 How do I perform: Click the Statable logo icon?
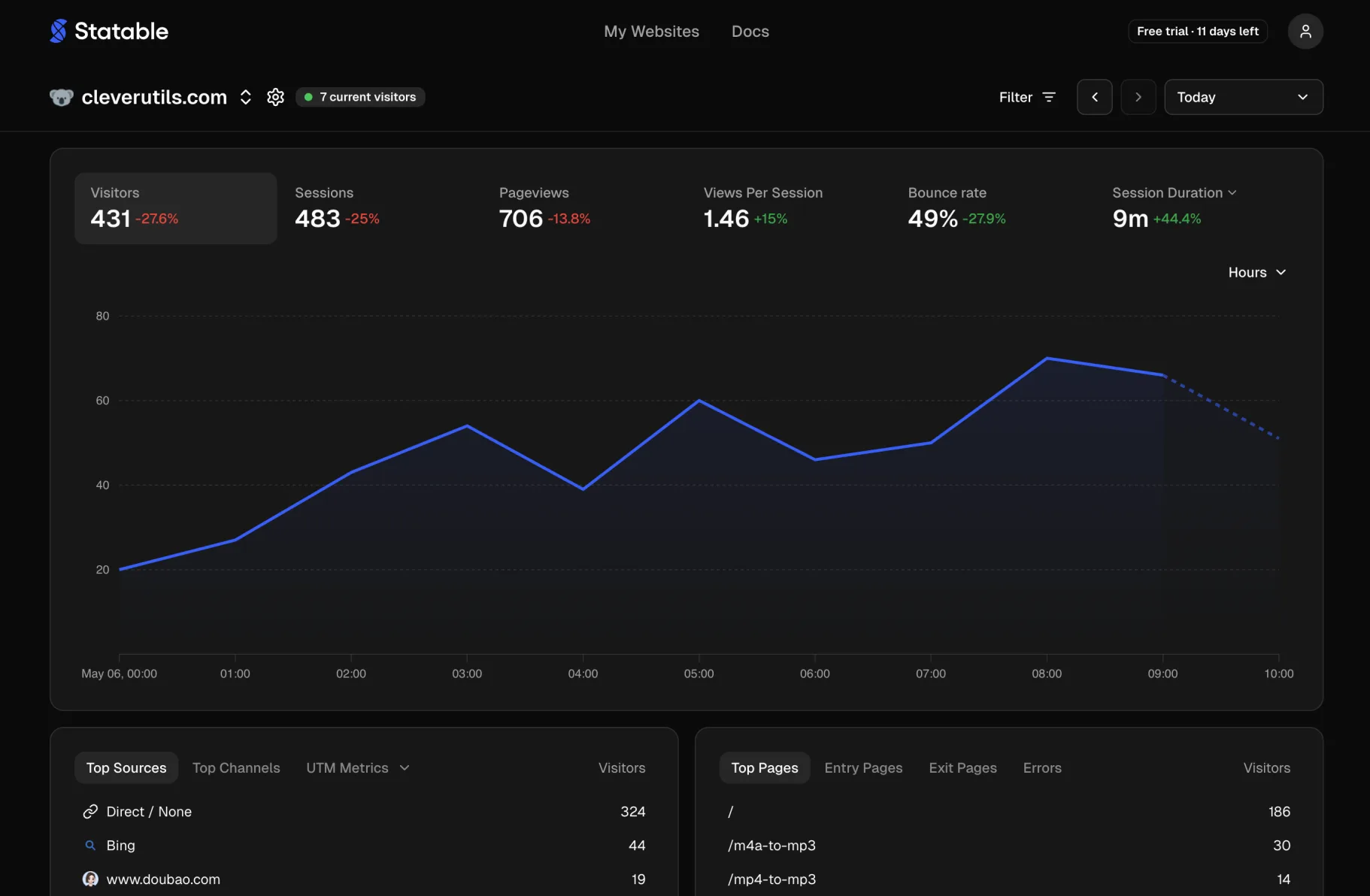click(x=59, y=31)
